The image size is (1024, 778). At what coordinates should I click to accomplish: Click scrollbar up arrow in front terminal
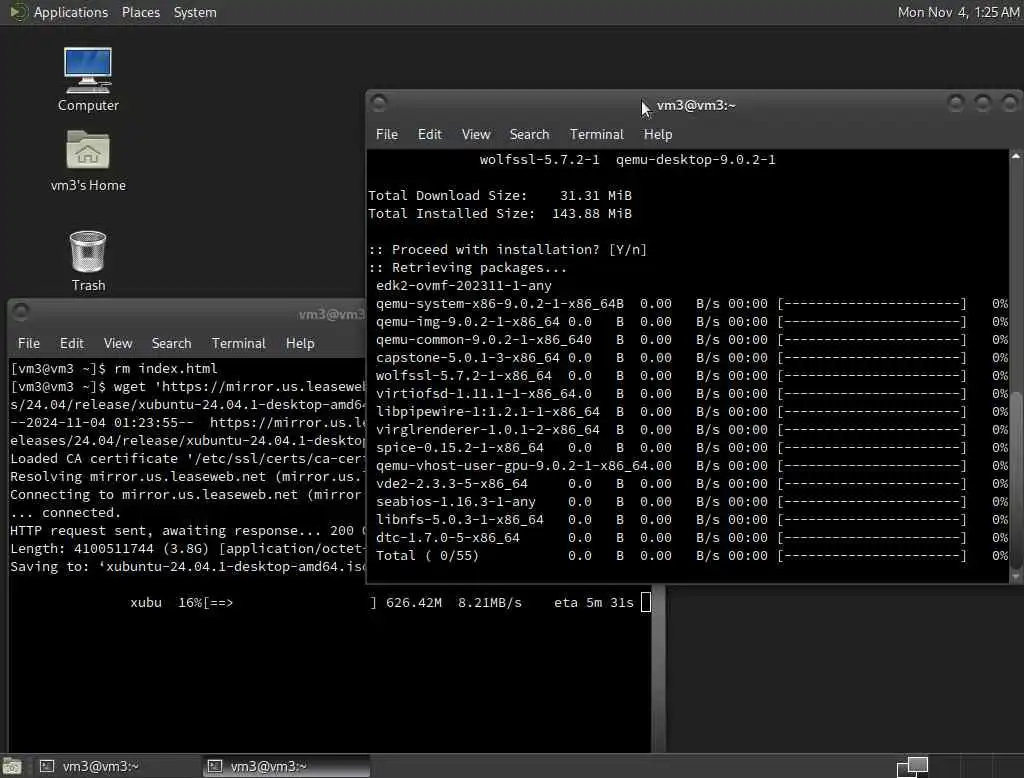pos(1016,156)
